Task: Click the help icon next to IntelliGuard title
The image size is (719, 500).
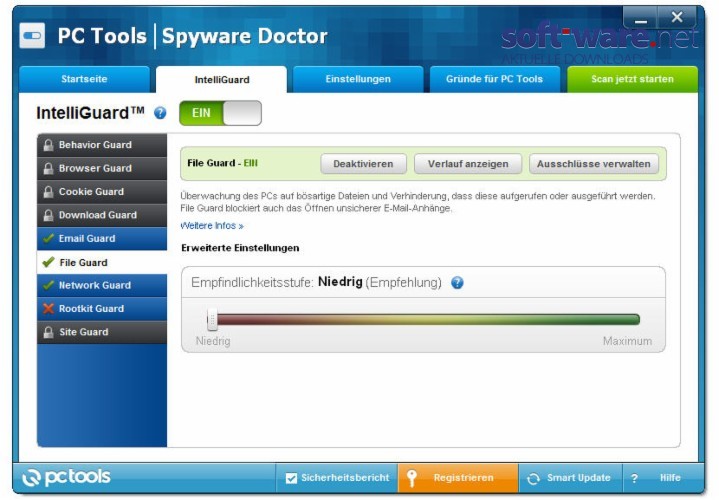Action: click(160, 113)
